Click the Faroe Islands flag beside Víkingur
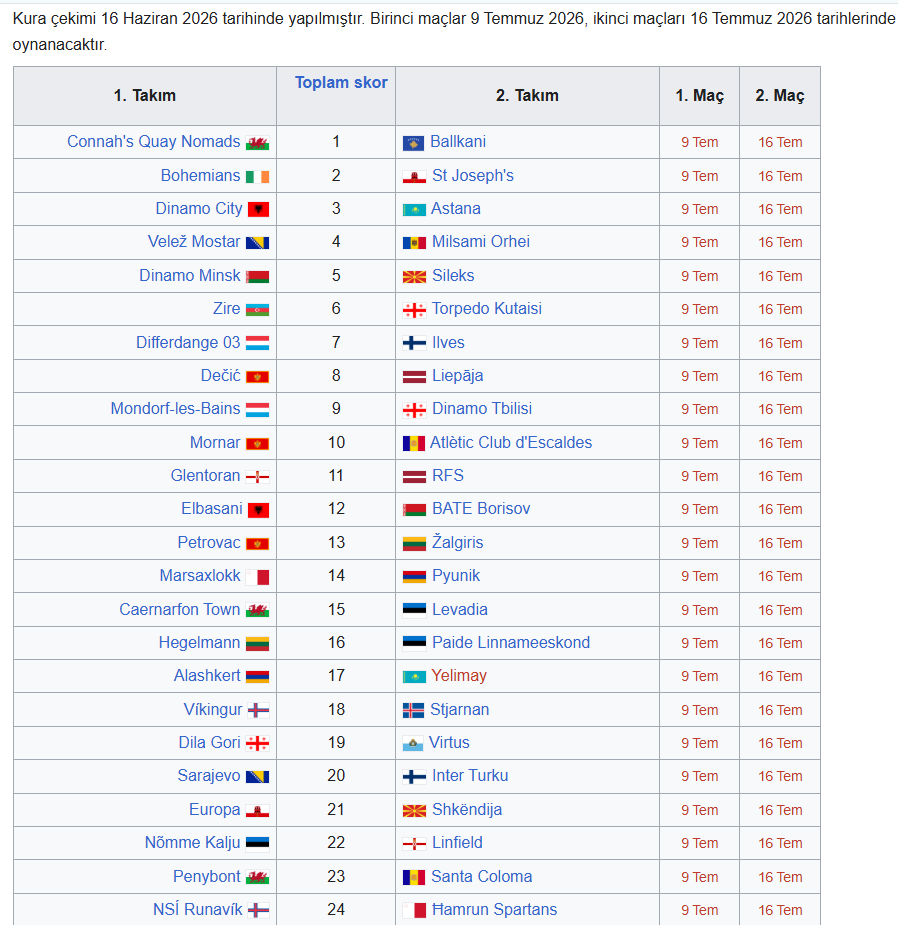898x925 pixels. coord(258,710)
